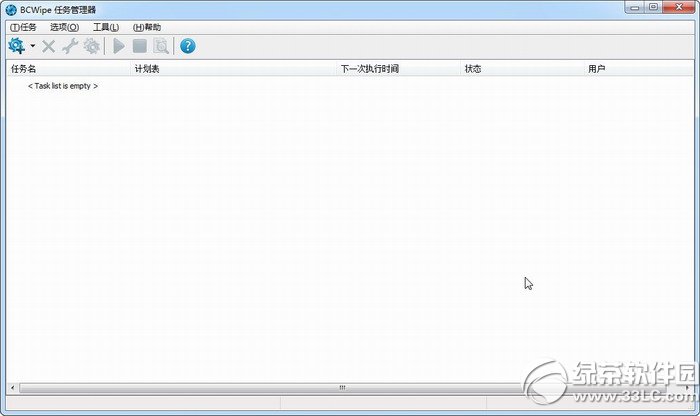Close the BCWipe task manager window
This screenshot has height=416, width=700.
pyautogui.click(x=679, y=8)
